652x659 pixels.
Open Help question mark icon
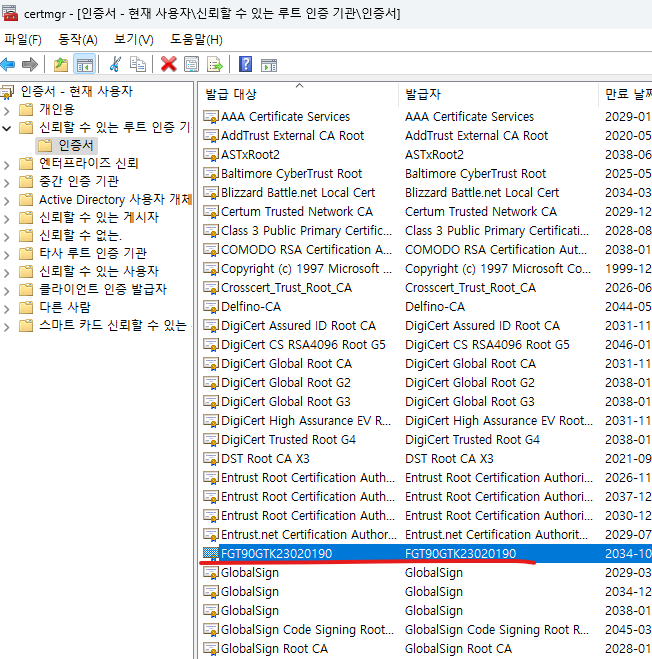point(245,64)
